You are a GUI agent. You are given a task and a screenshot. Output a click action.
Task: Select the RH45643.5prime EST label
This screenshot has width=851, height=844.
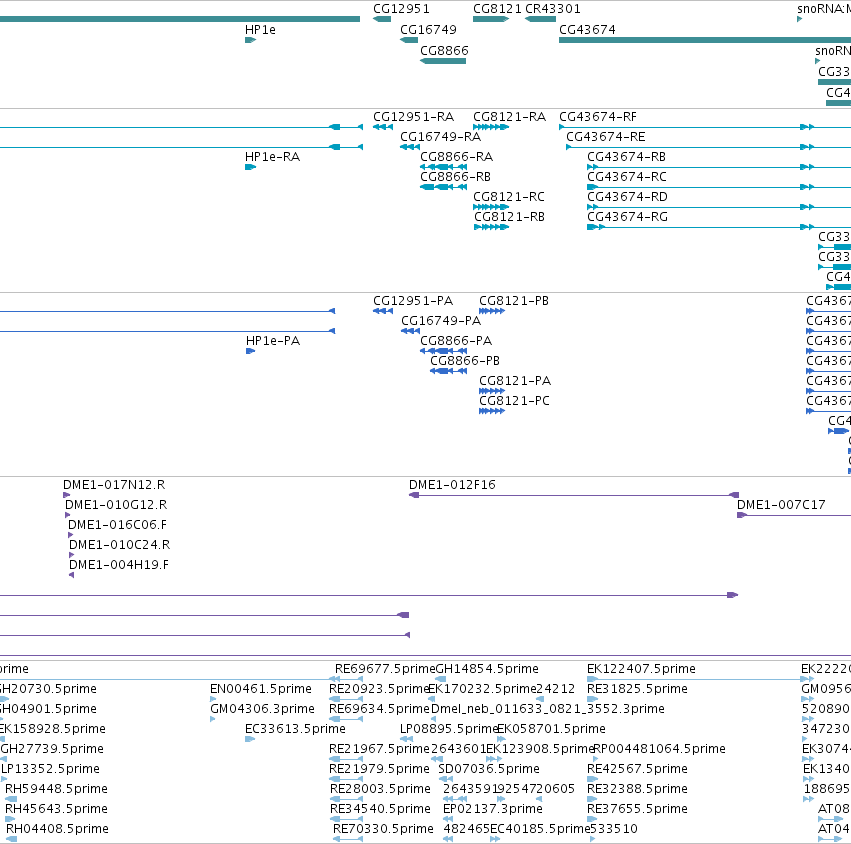point(56,810)
